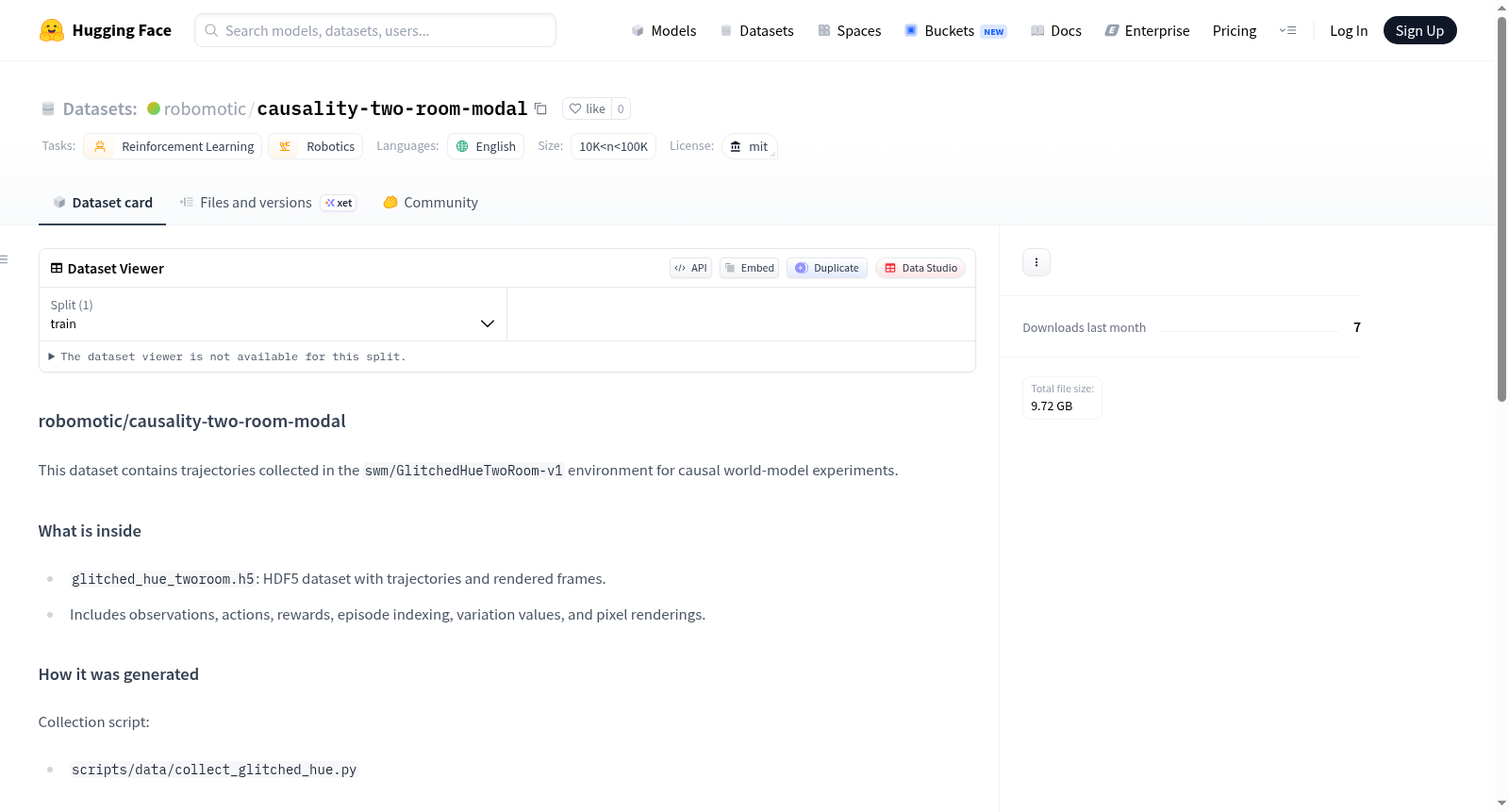The width and height of the screenshot is (1509, 812).
Task: Click the Datasets breadcrumb label
Action: point(100,108)
